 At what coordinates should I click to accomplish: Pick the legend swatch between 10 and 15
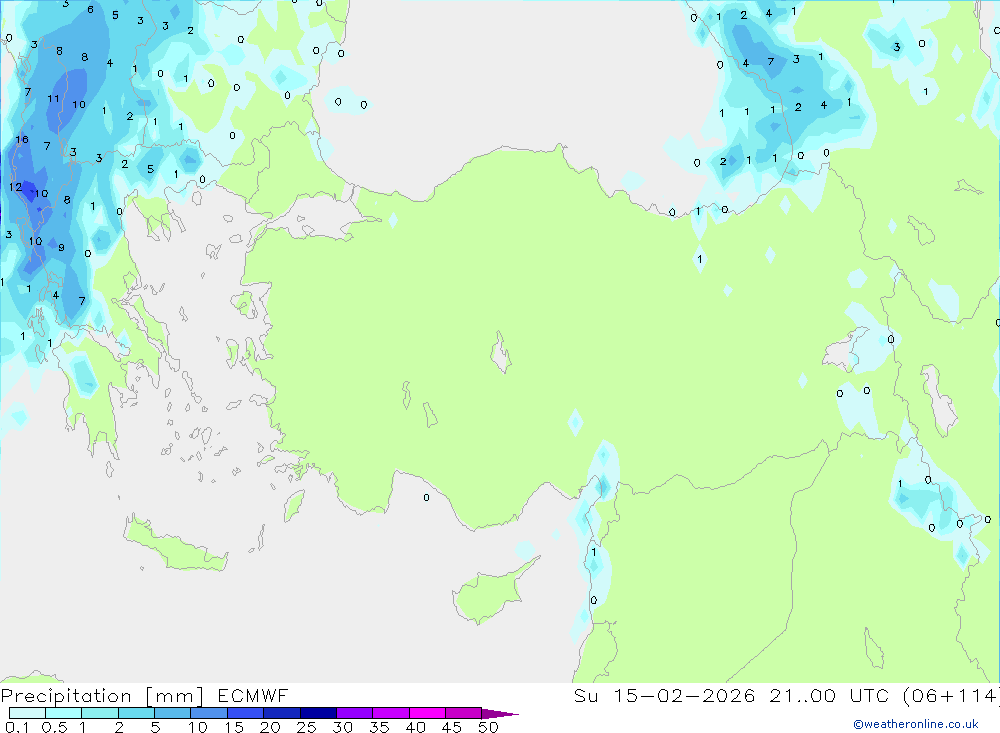(209, 713)
